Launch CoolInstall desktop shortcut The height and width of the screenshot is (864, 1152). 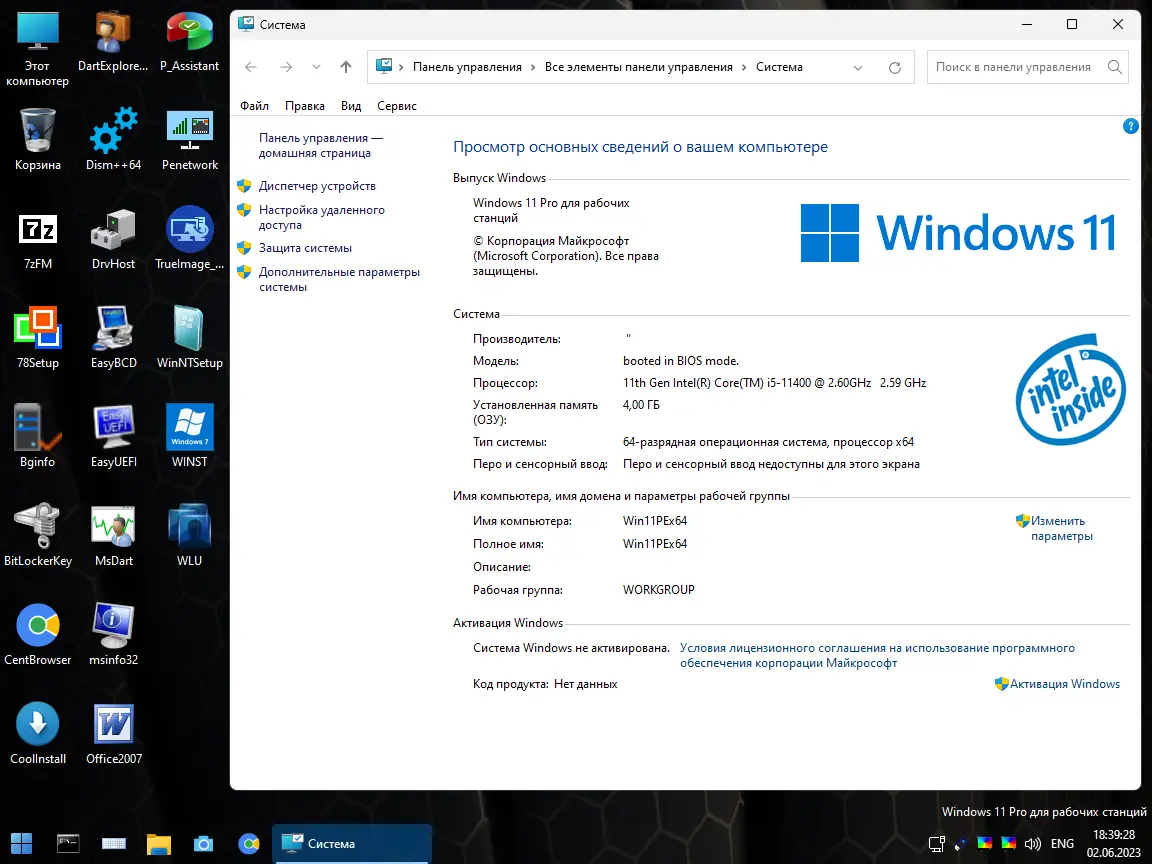tap(37, 734)
